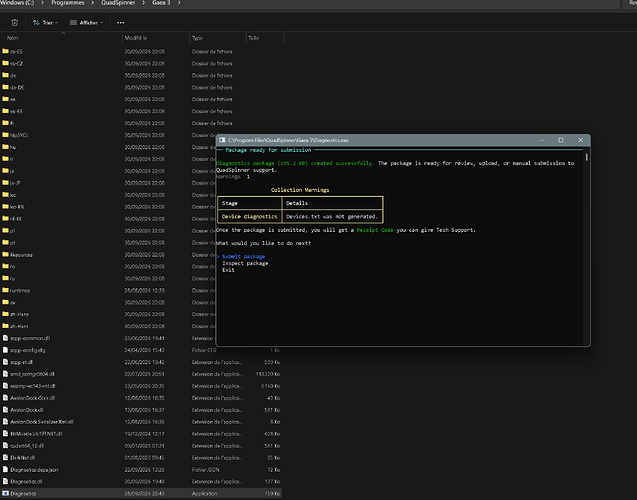
Task: Click the Windows (C:) breadcrumb
Action: 17,3
